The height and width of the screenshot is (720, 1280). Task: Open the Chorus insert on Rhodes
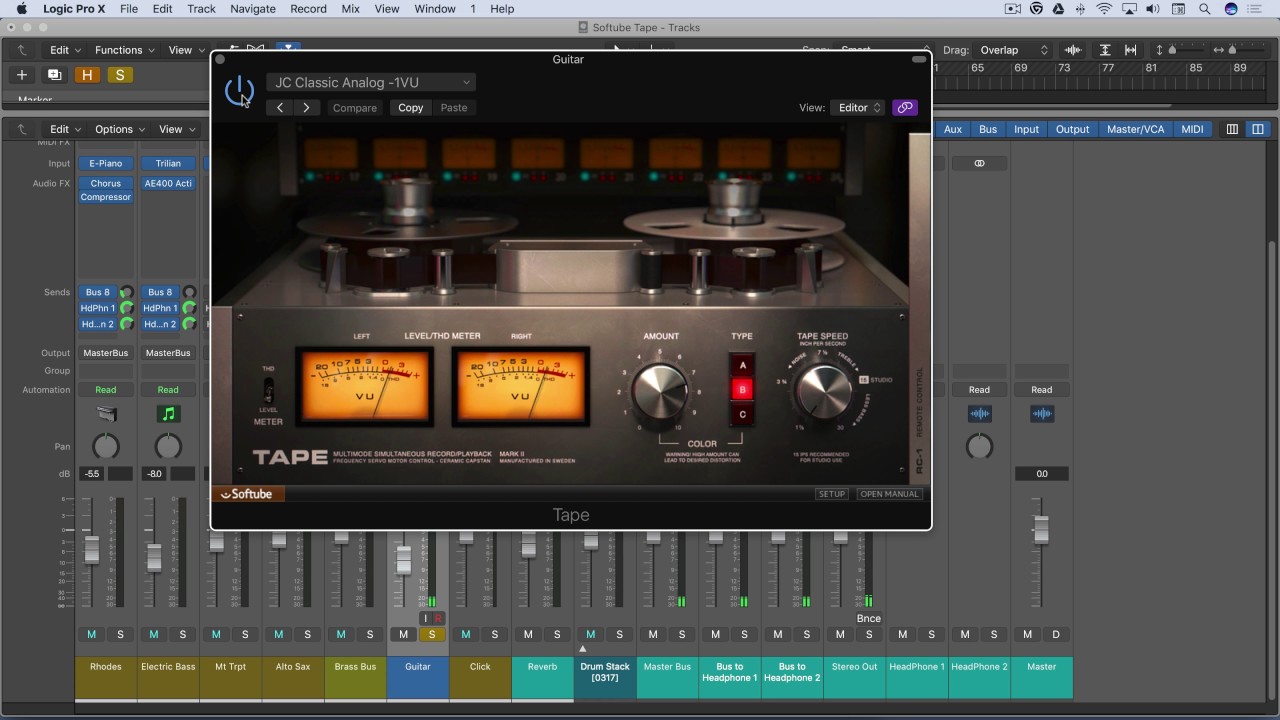tap(105, 183)
